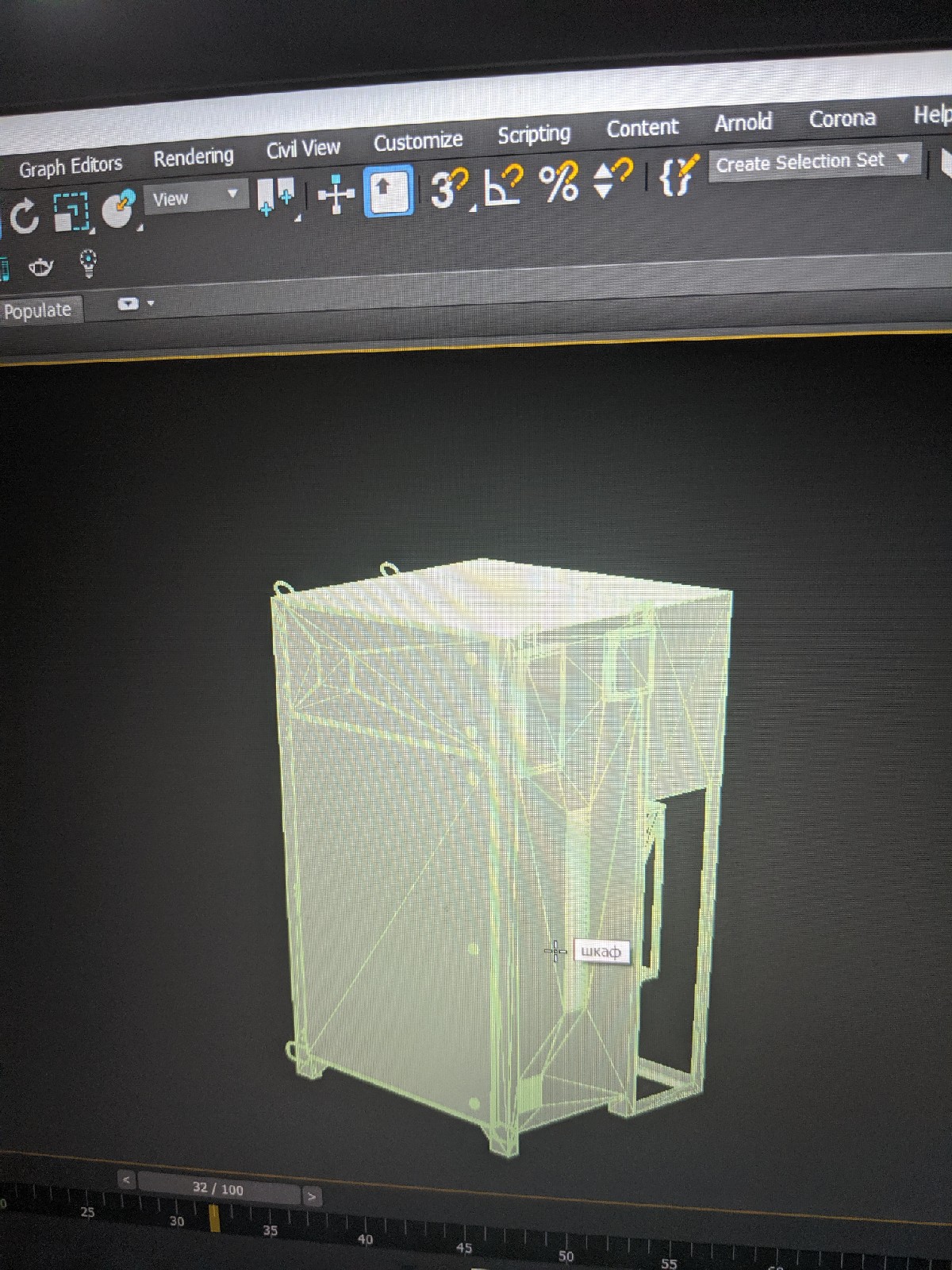952x1270 pixels.
Task: Toggle the 3D Snaps button
Action: click(448, 189)
